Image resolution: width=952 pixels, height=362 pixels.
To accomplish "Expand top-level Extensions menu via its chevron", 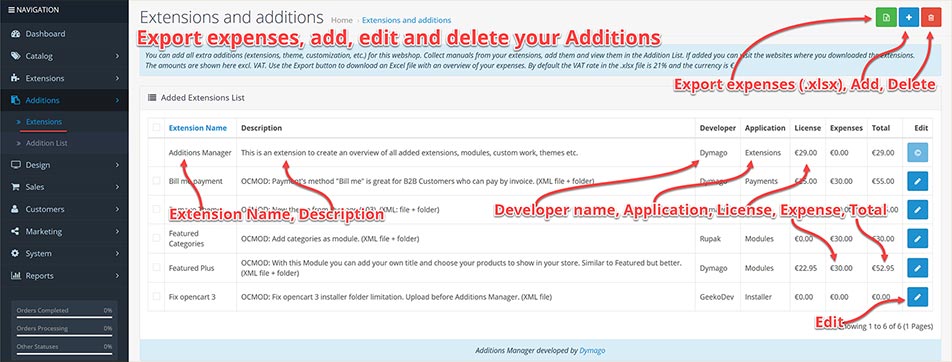I will 117,78.
